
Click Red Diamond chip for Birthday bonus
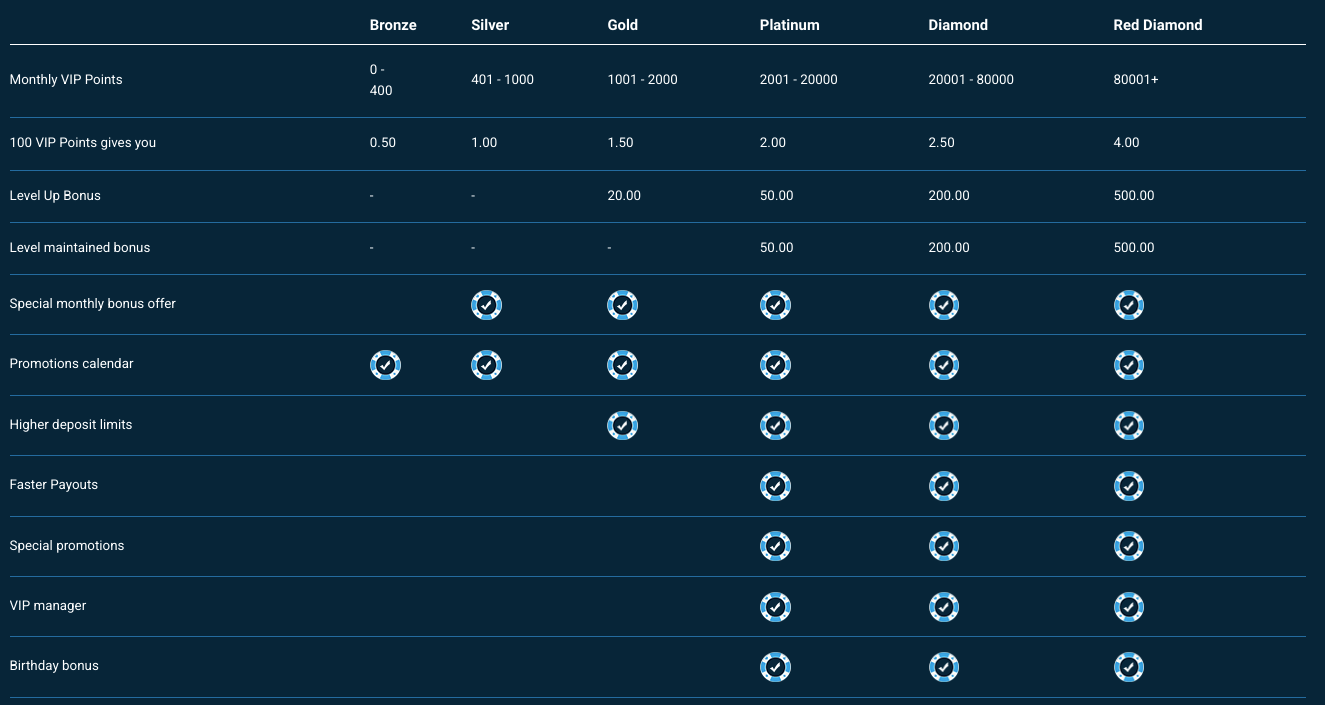click(x=1128, y=667)
